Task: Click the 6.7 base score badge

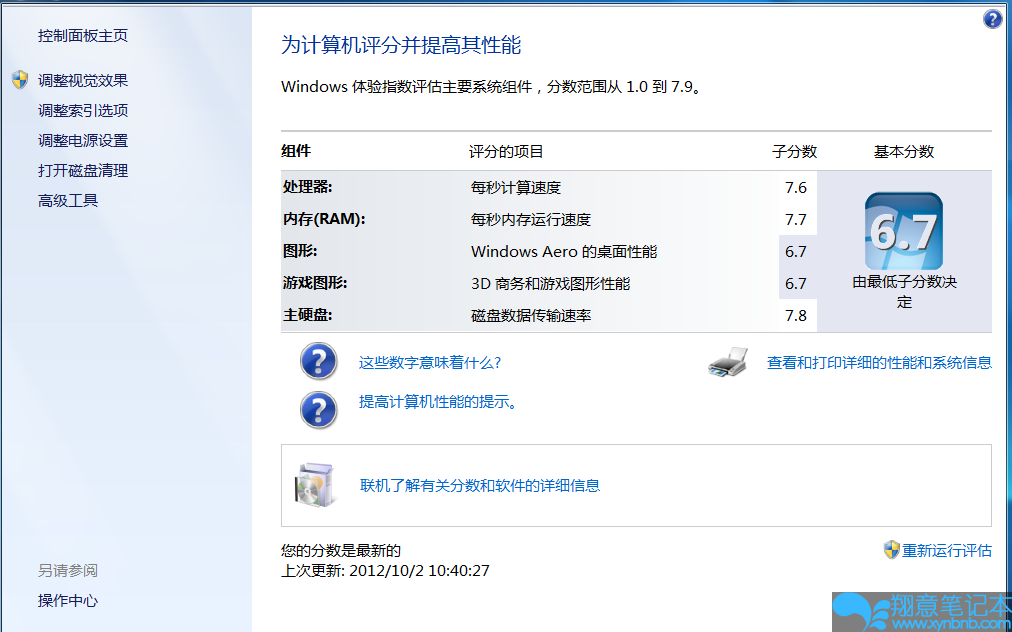Action: click(904, 231)
